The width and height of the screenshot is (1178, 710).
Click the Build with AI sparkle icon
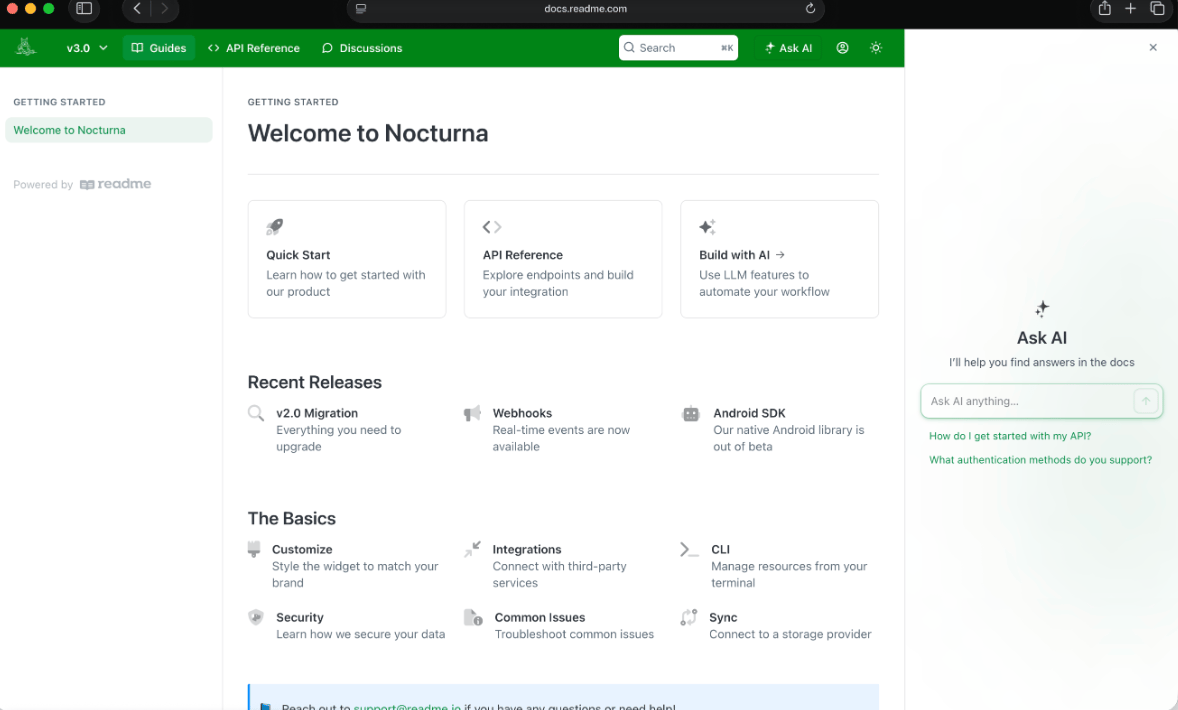click(x=708, y=227)
